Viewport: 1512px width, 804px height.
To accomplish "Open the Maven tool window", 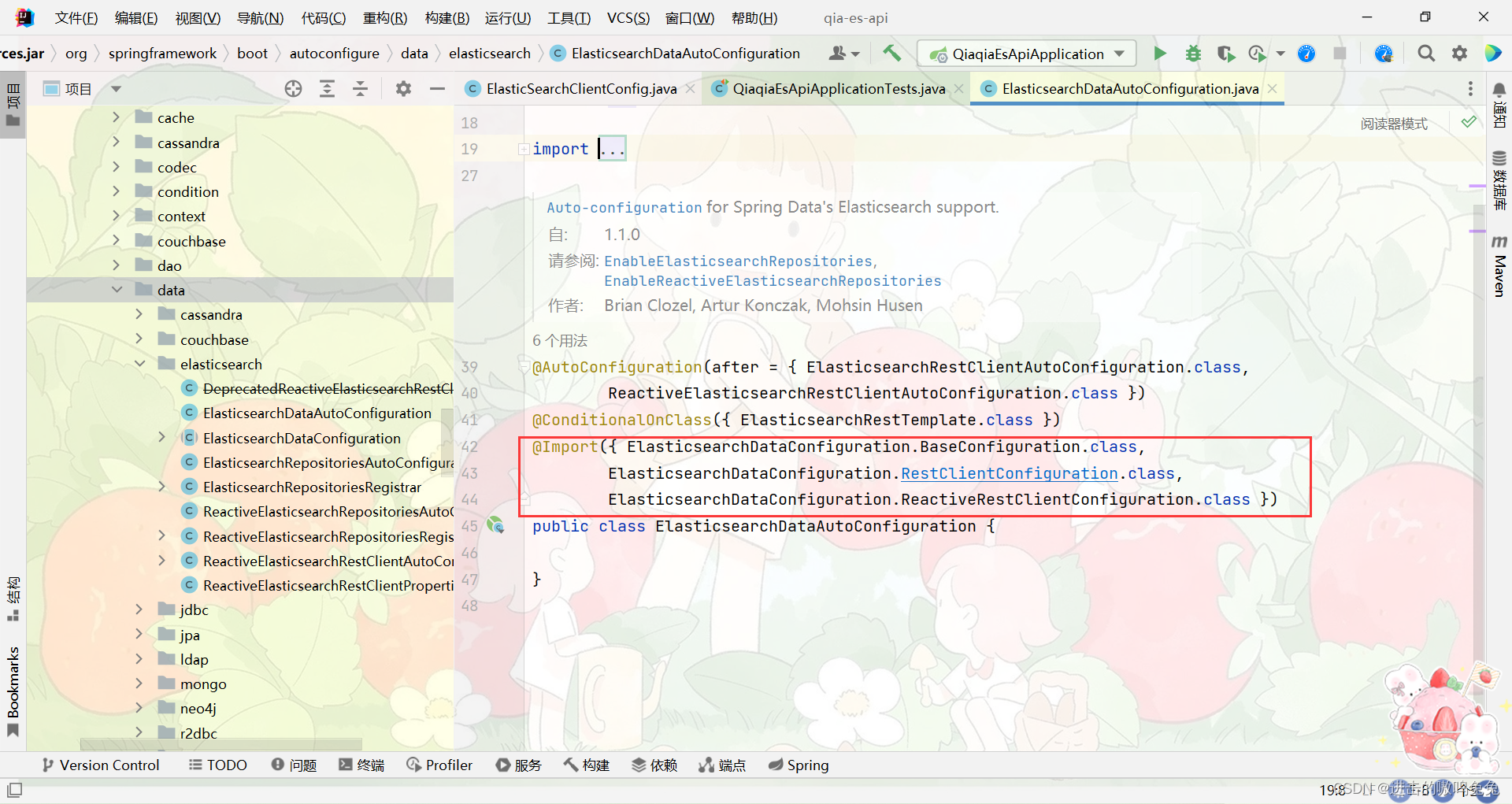I will [x=1499, y=265].
